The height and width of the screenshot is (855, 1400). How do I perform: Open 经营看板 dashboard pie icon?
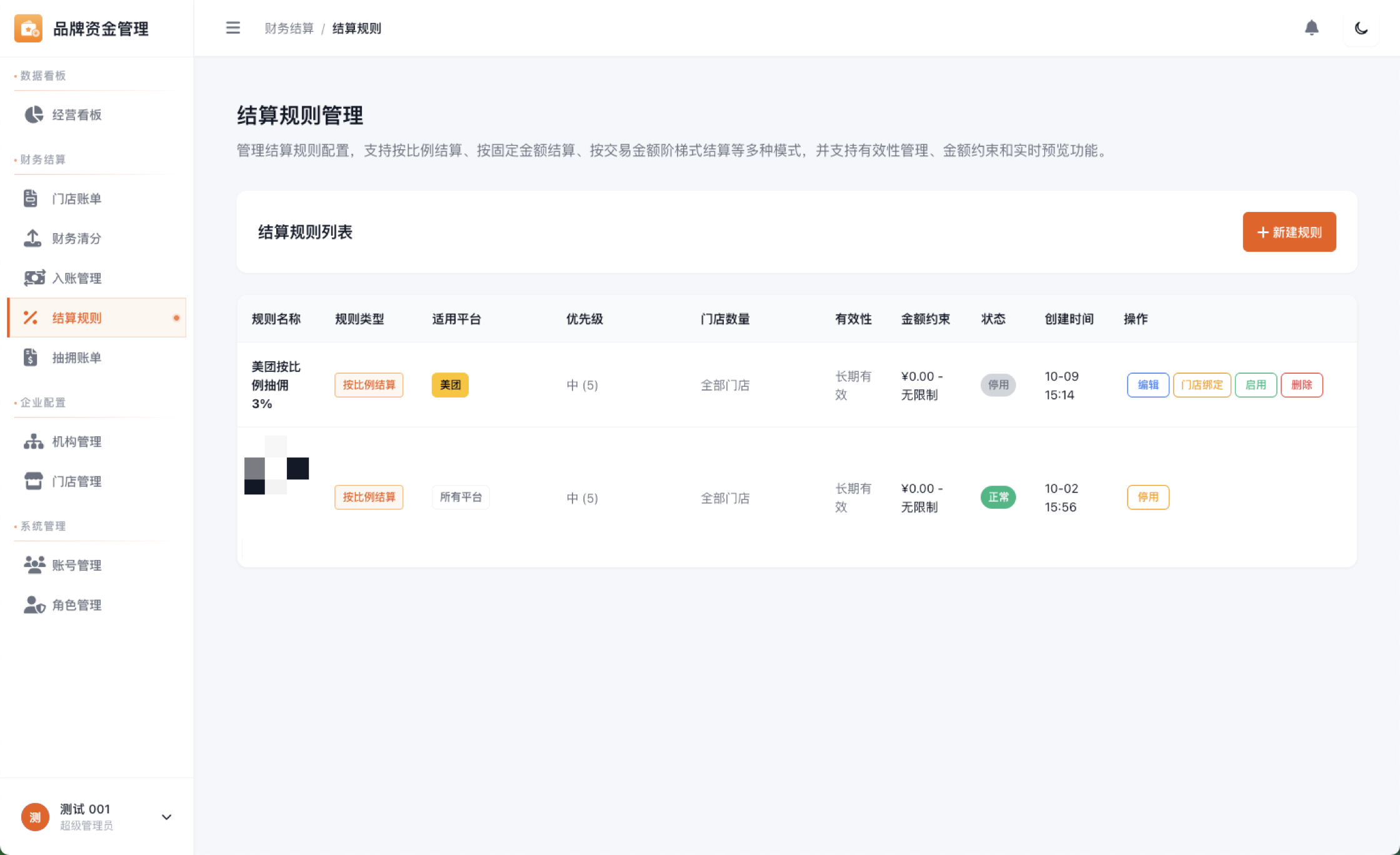[x=34, y=114]
